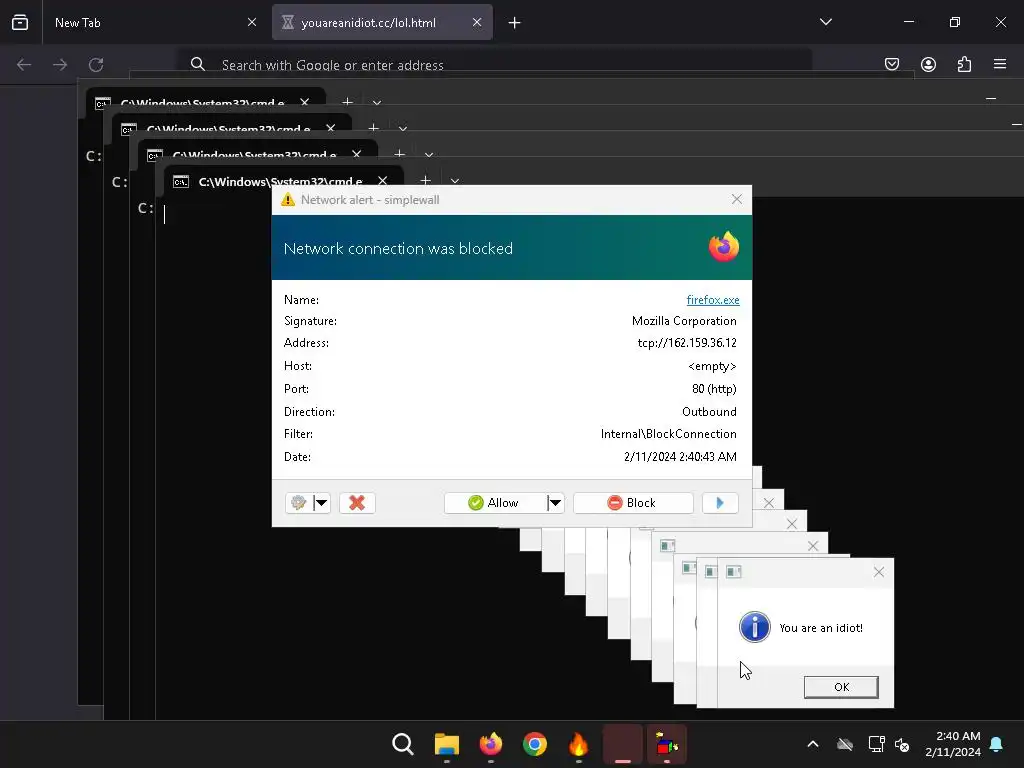Open the Extensions puzzle icon
Image resolution: width=1024 pixels, height=768 pixels.
click(x=964, y=64)
